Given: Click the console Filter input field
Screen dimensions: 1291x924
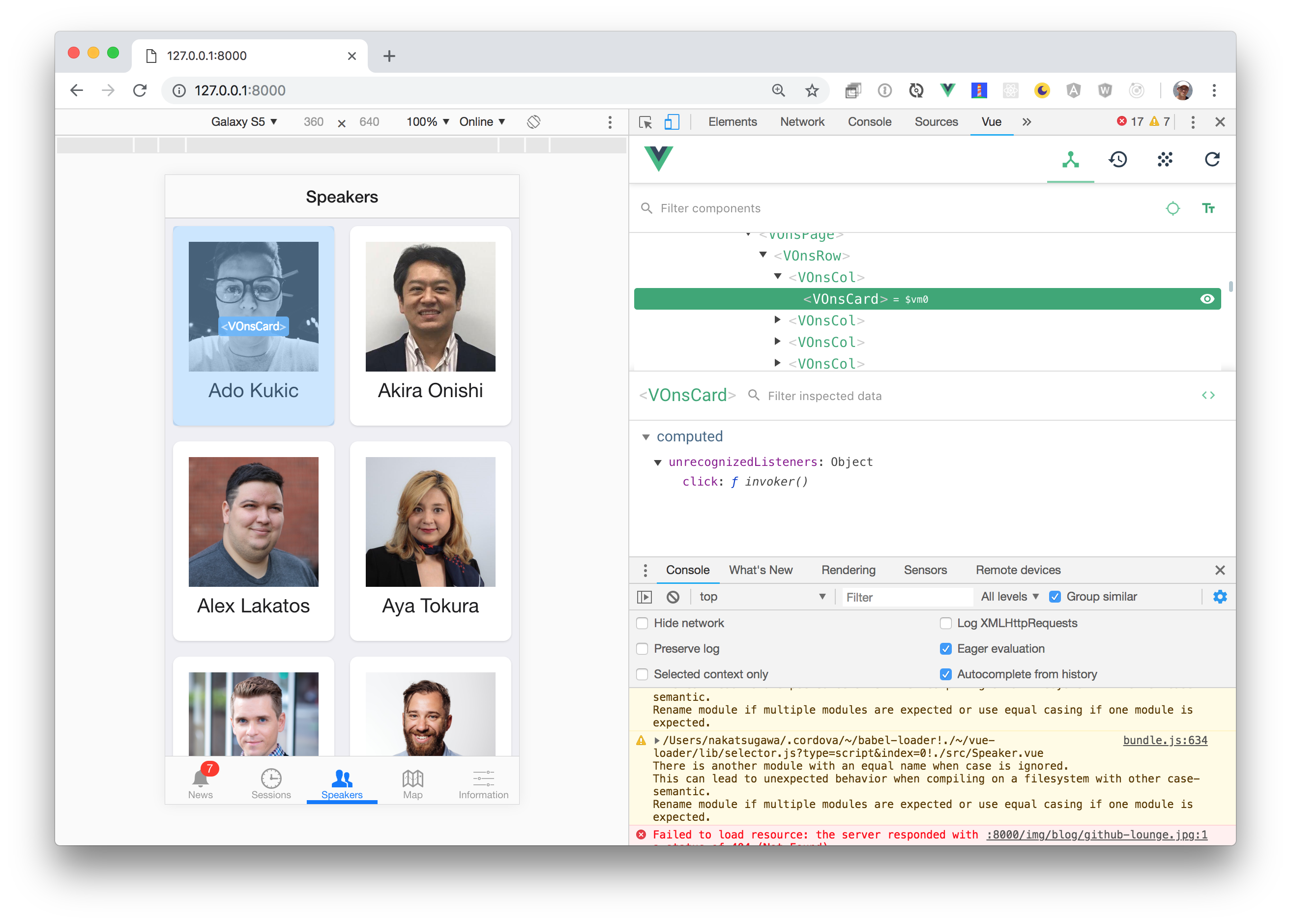Looking at the screenshot, I should click(x=907, y=597).
